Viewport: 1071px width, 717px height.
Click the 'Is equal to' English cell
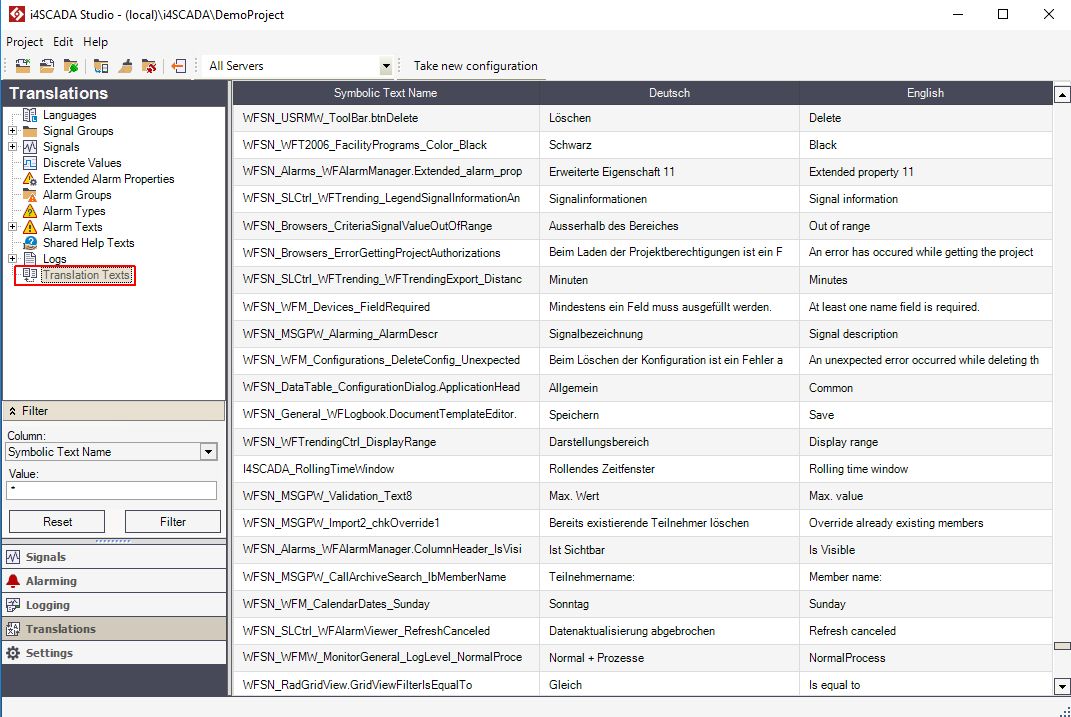(926, 685)
